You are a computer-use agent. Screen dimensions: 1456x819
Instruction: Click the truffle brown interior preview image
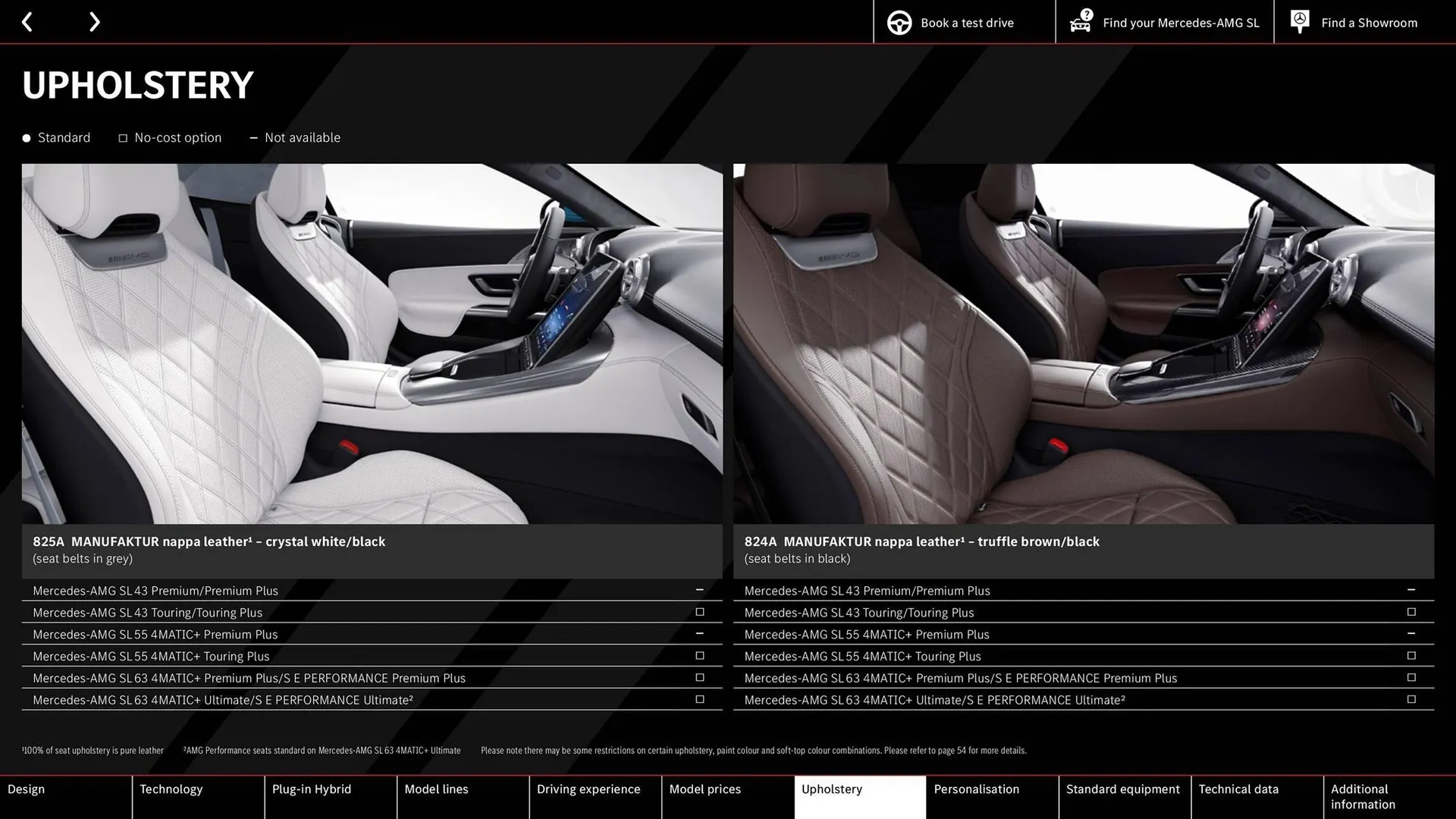point(1083,345)
